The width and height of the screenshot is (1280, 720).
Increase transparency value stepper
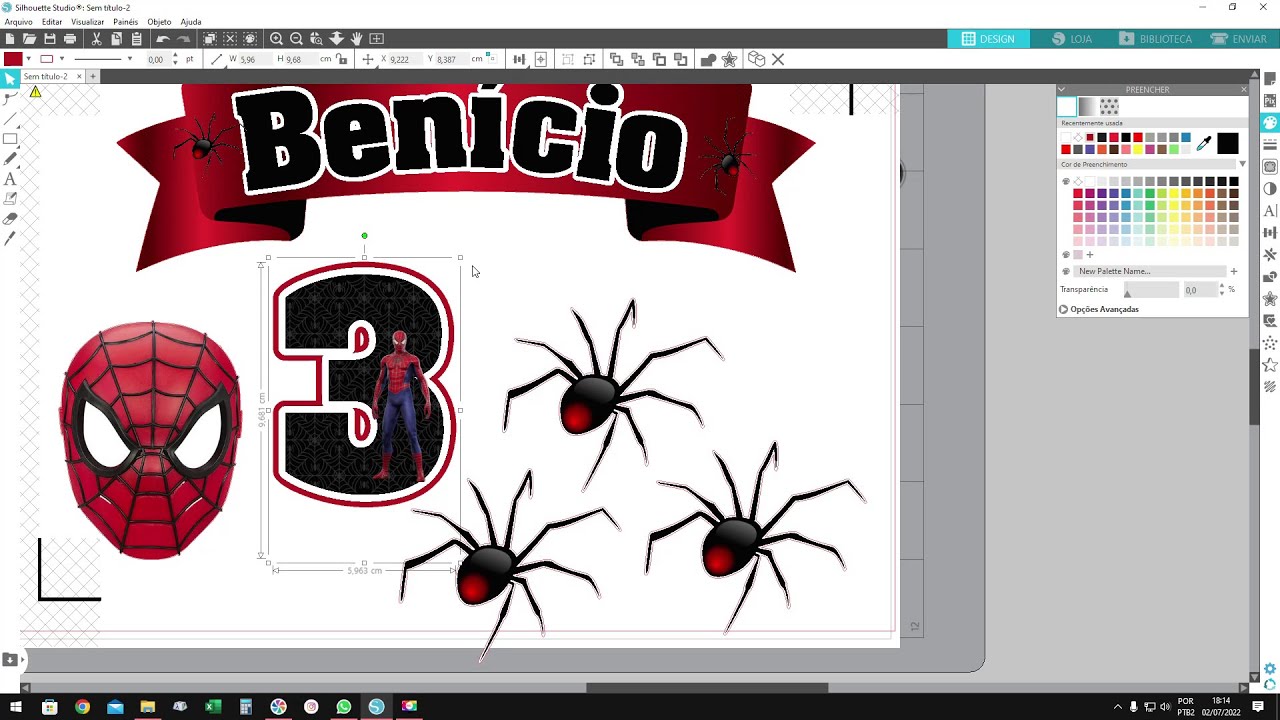point(1221,286)
